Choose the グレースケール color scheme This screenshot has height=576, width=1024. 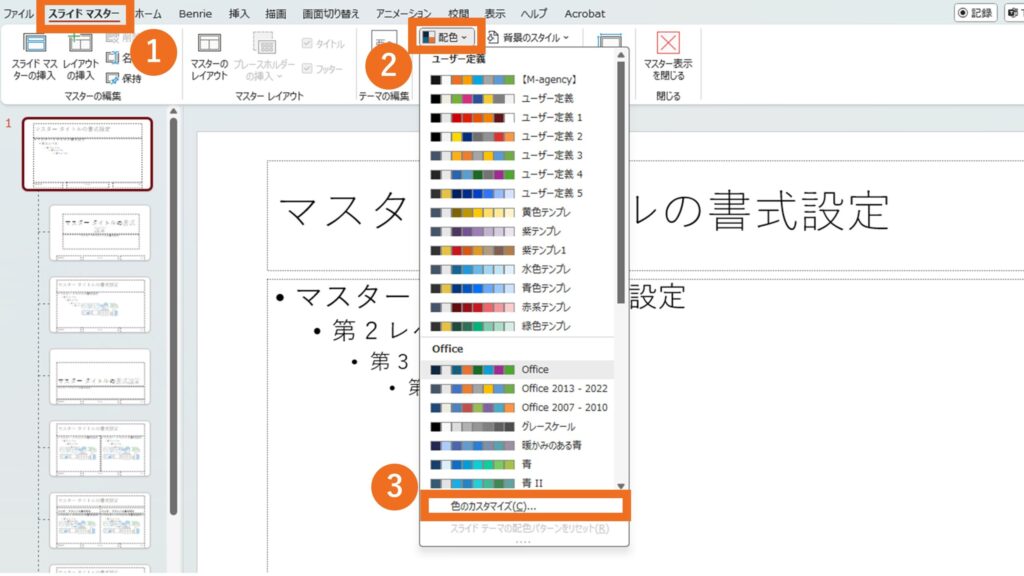(x=518, y=426)
